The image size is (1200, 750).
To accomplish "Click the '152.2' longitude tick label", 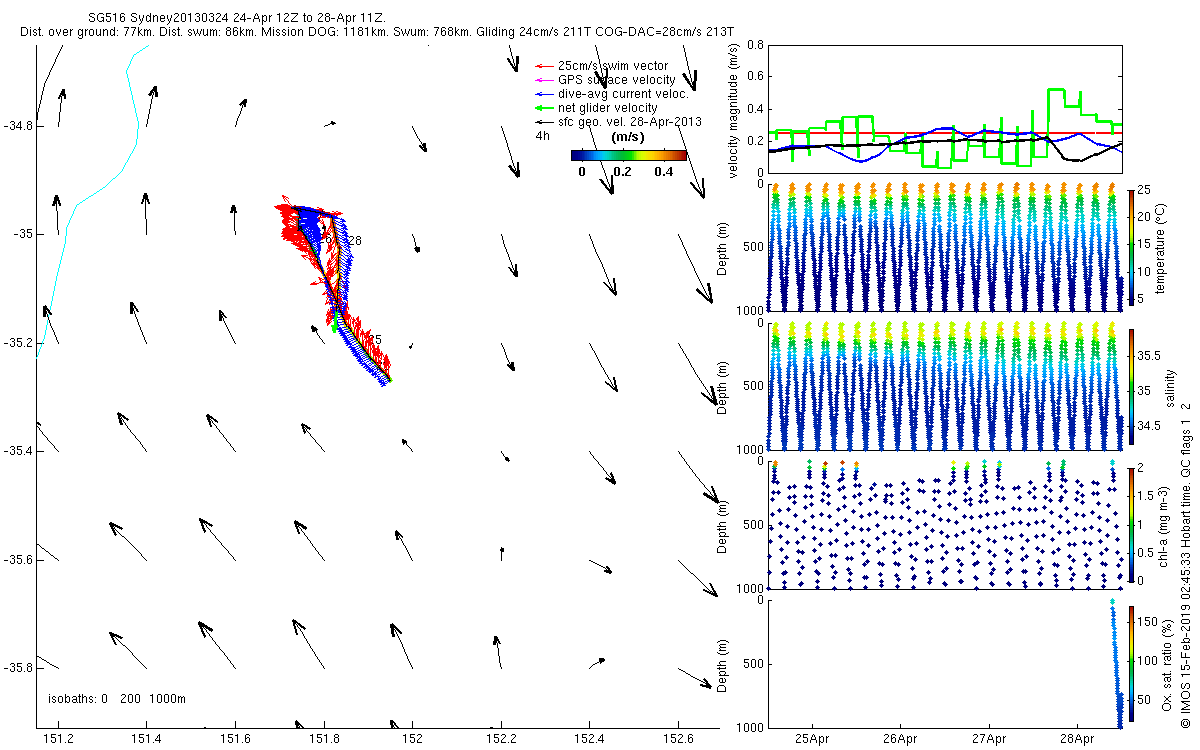I will pyautogui.click(x=501, y=739).
